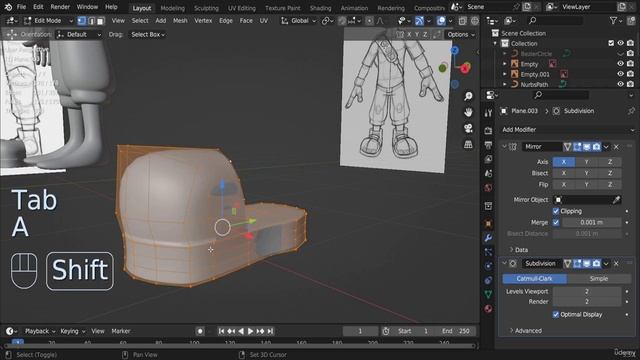Click the Levels Viewport value field
This screenshot has width=640, height=360.
(x=587, y=291)
